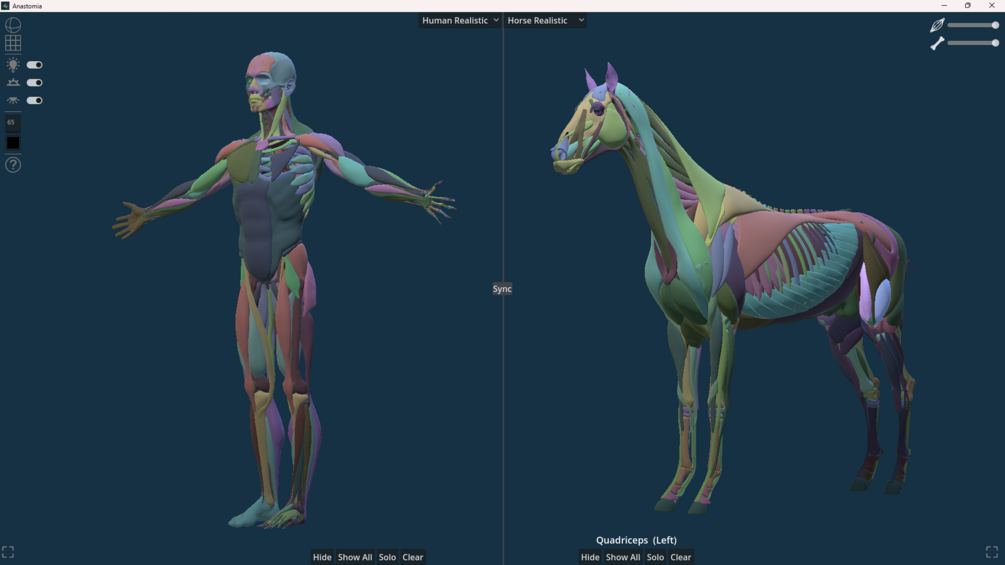1005x565 pixels.
Task: Click Hide under the horse model
Action: pyautogui.click(x=590, y=557)
